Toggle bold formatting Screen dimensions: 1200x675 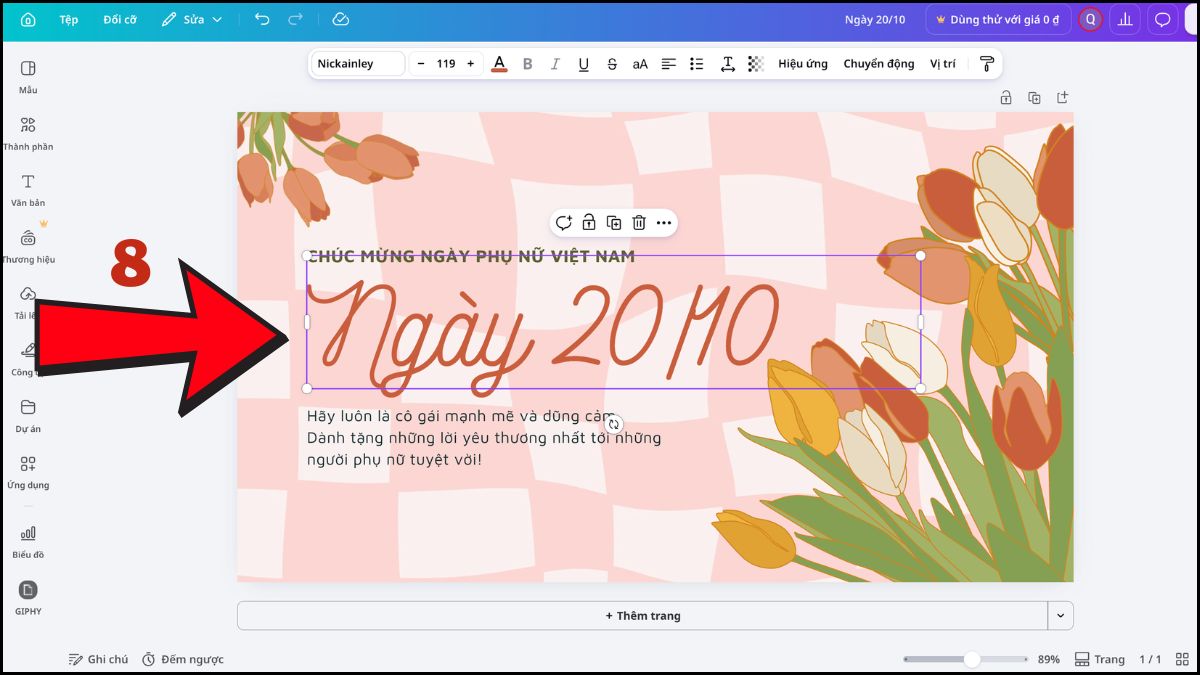[x=528, y=64]
